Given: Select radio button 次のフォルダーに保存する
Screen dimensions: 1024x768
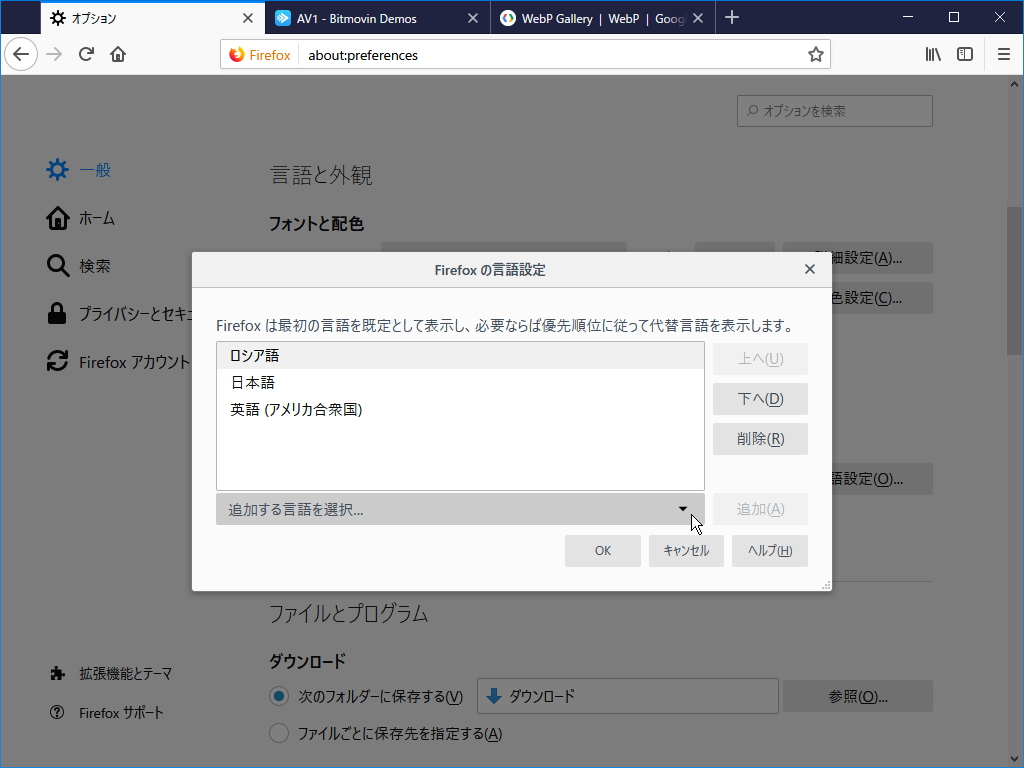Looking at the screenshot, I should click(x=279, y=696).
